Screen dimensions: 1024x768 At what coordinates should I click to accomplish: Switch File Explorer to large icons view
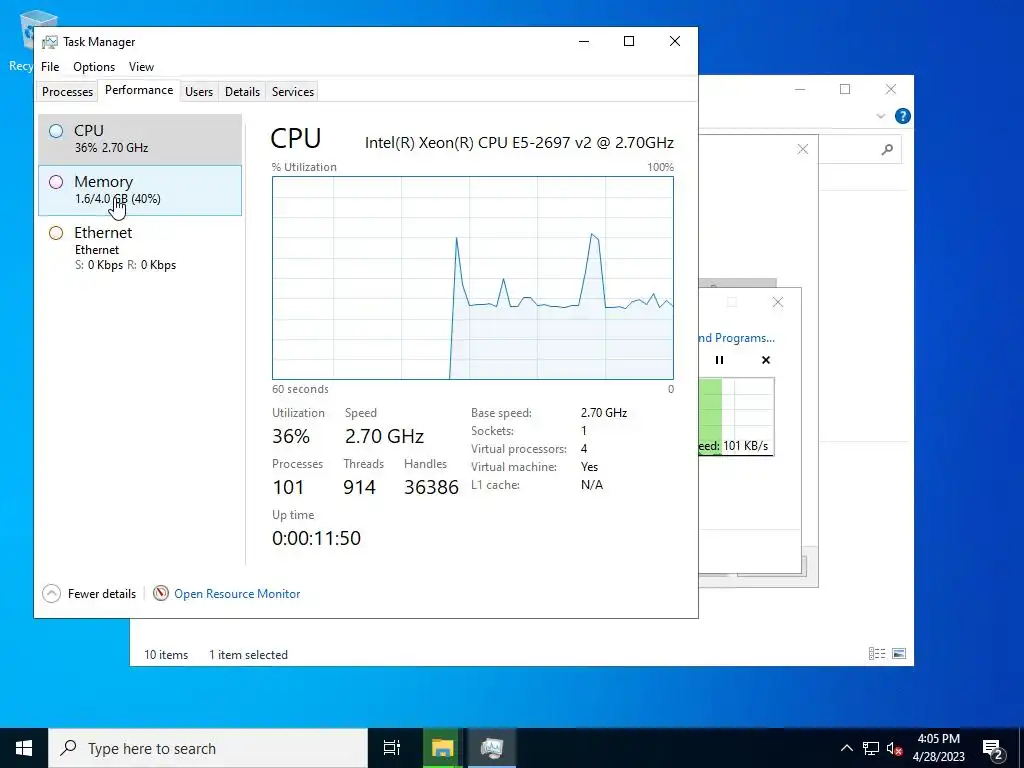899,654
